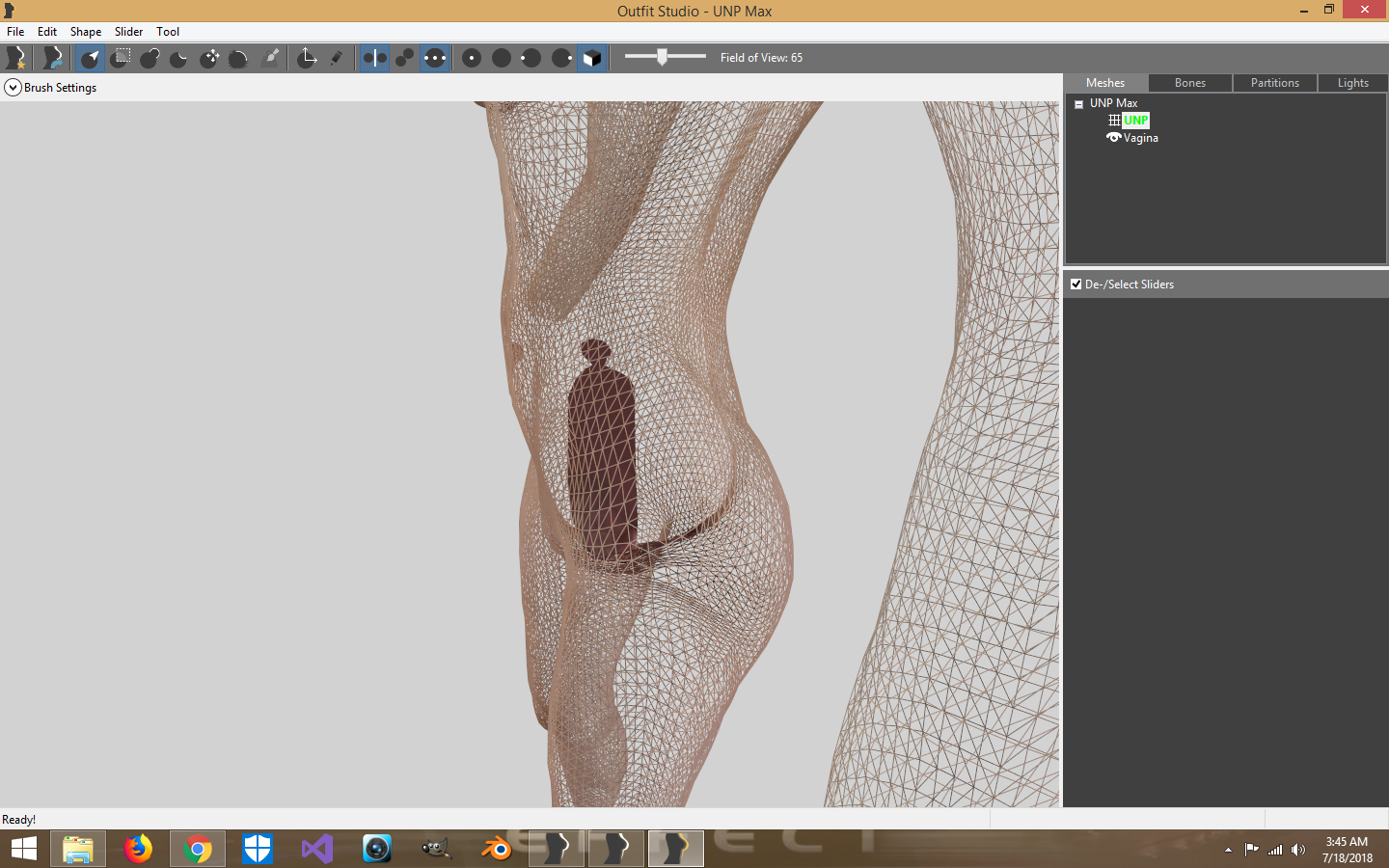Open the Shape menu

tap(86, 32)
